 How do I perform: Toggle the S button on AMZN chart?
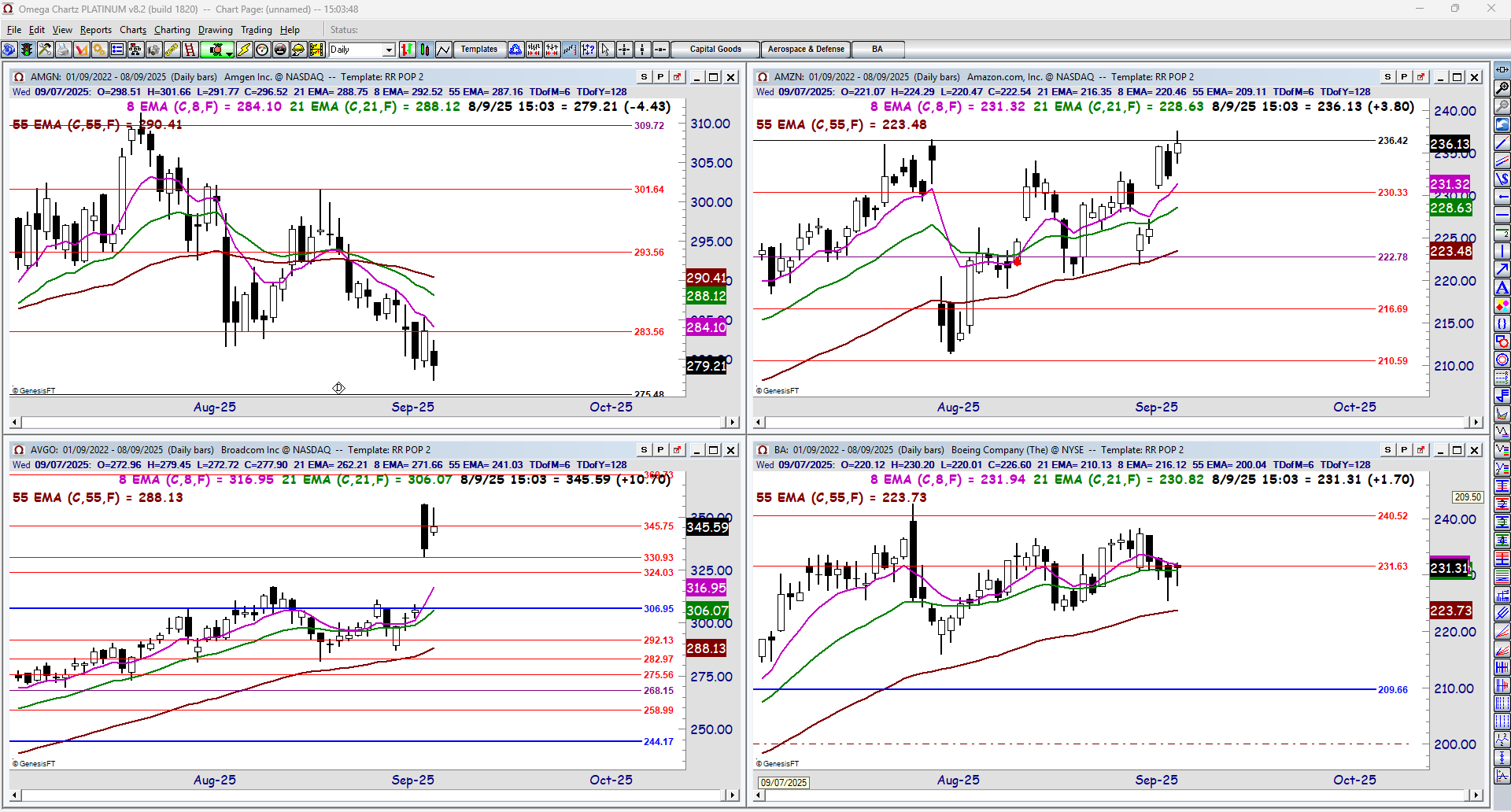[1387, 77]
